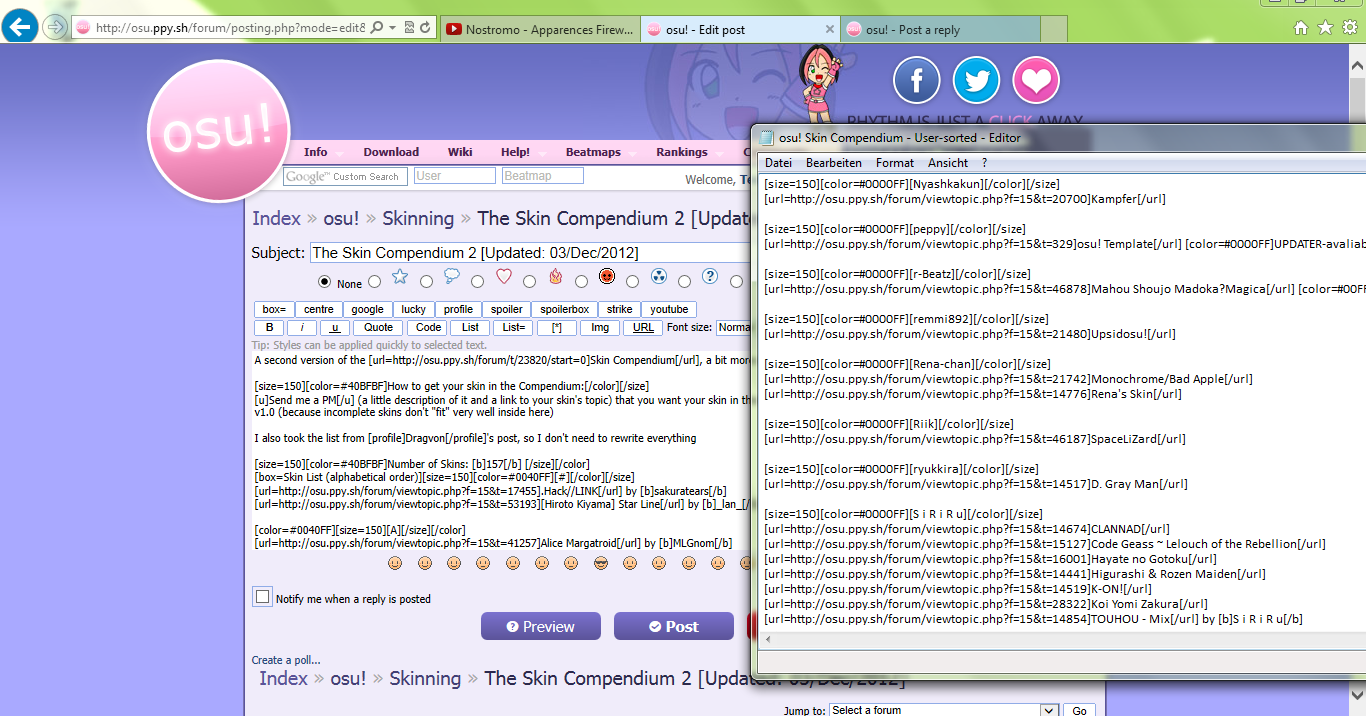This screenshot has height=716, width=1366.
Task: Reload the page with the refresh icon
Action: (426, 29)
